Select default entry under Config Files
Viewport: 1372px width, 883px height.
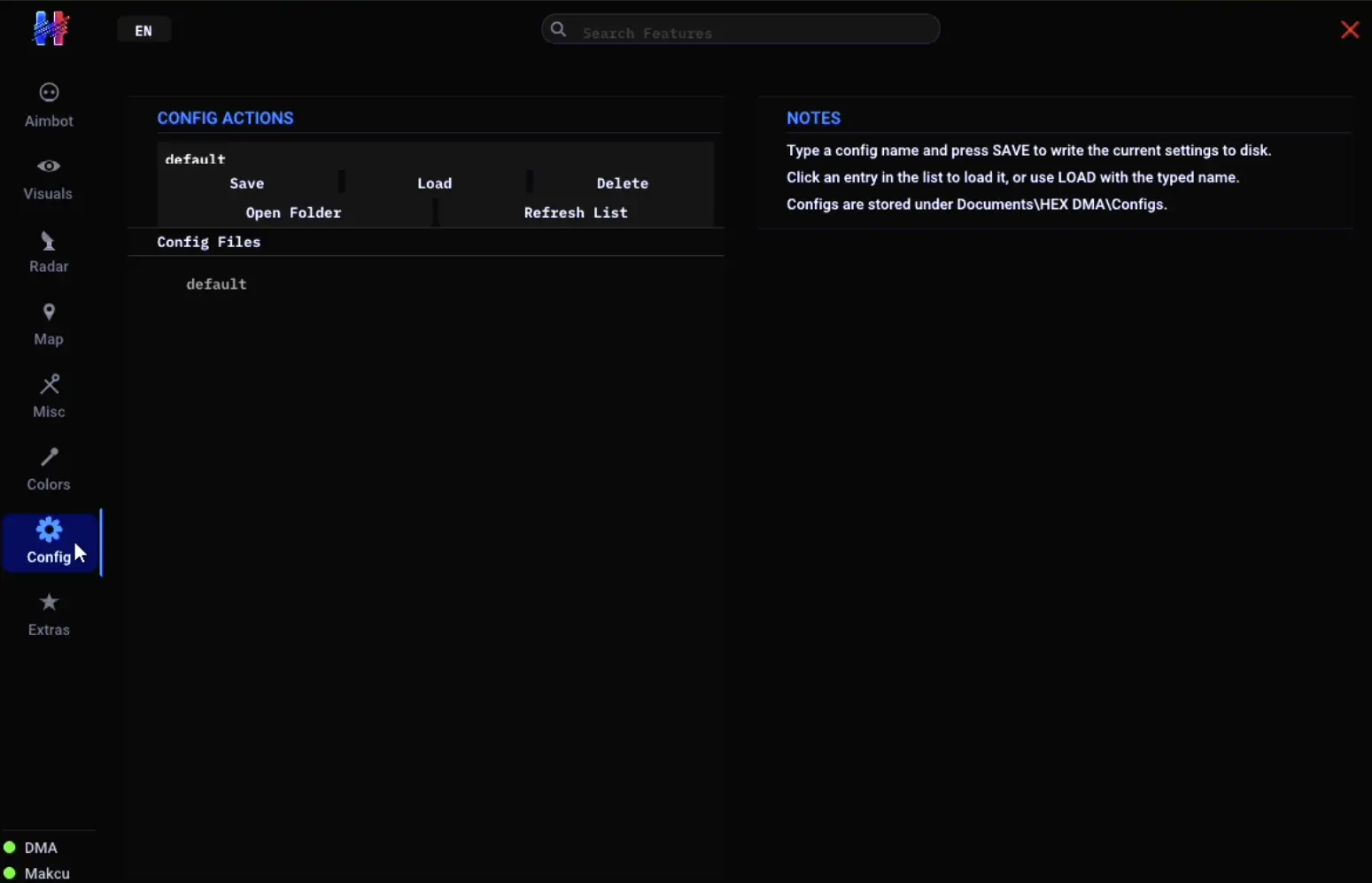[217, 284]
